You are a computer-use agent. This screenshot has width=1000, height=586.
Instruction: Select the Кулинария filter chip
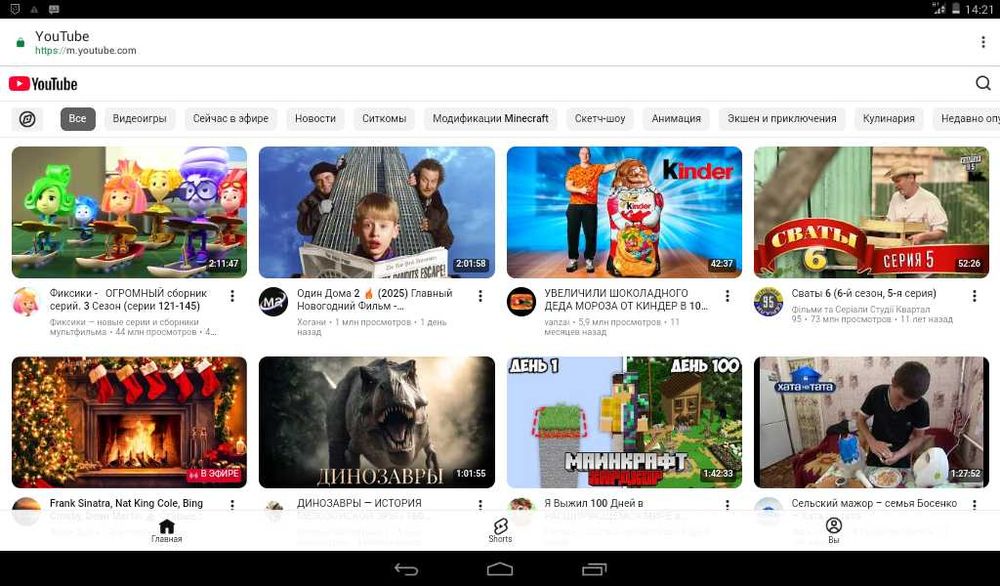pyautogui.click(x=889, y=119)
